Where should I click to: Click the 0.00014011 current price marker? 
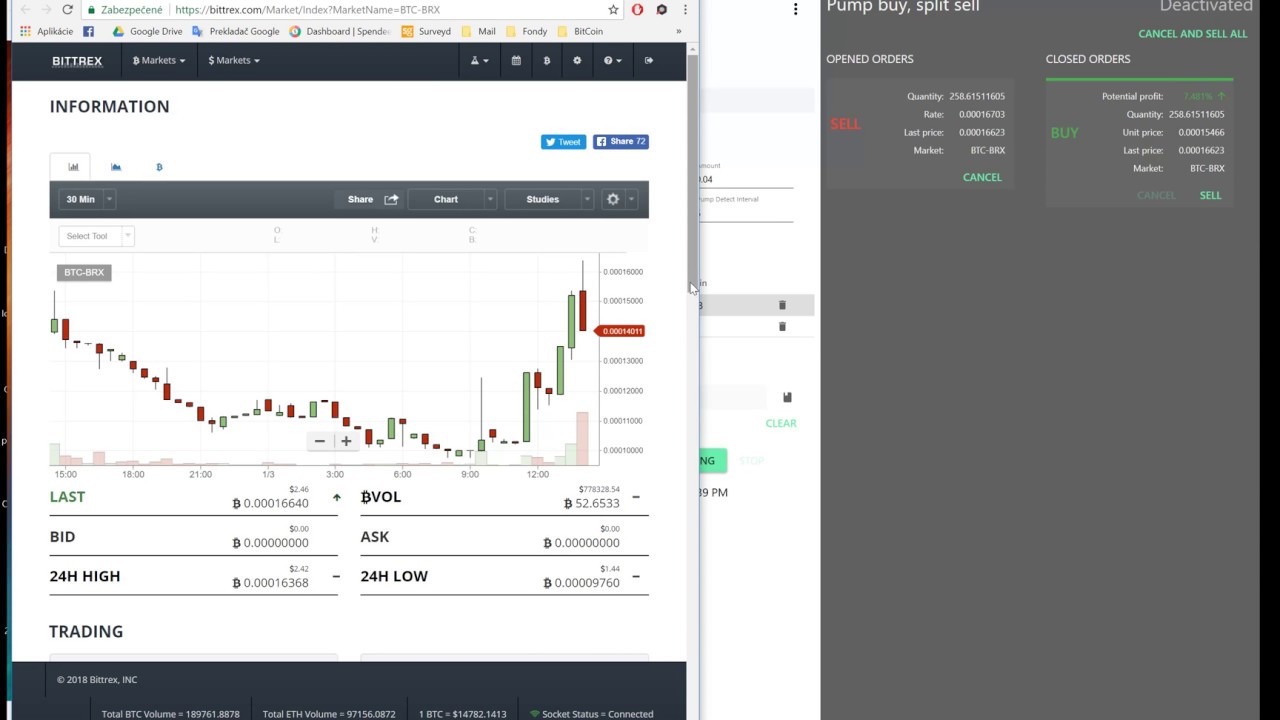point(621,331)
